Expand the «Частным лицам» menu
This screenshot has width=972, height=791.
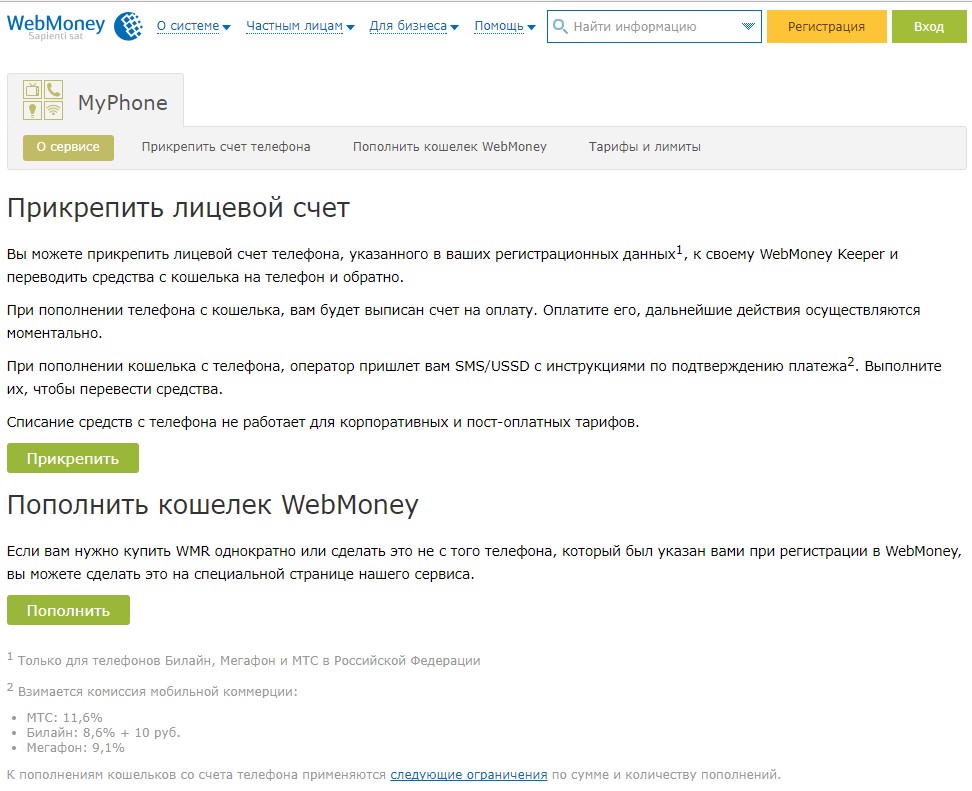300,27
